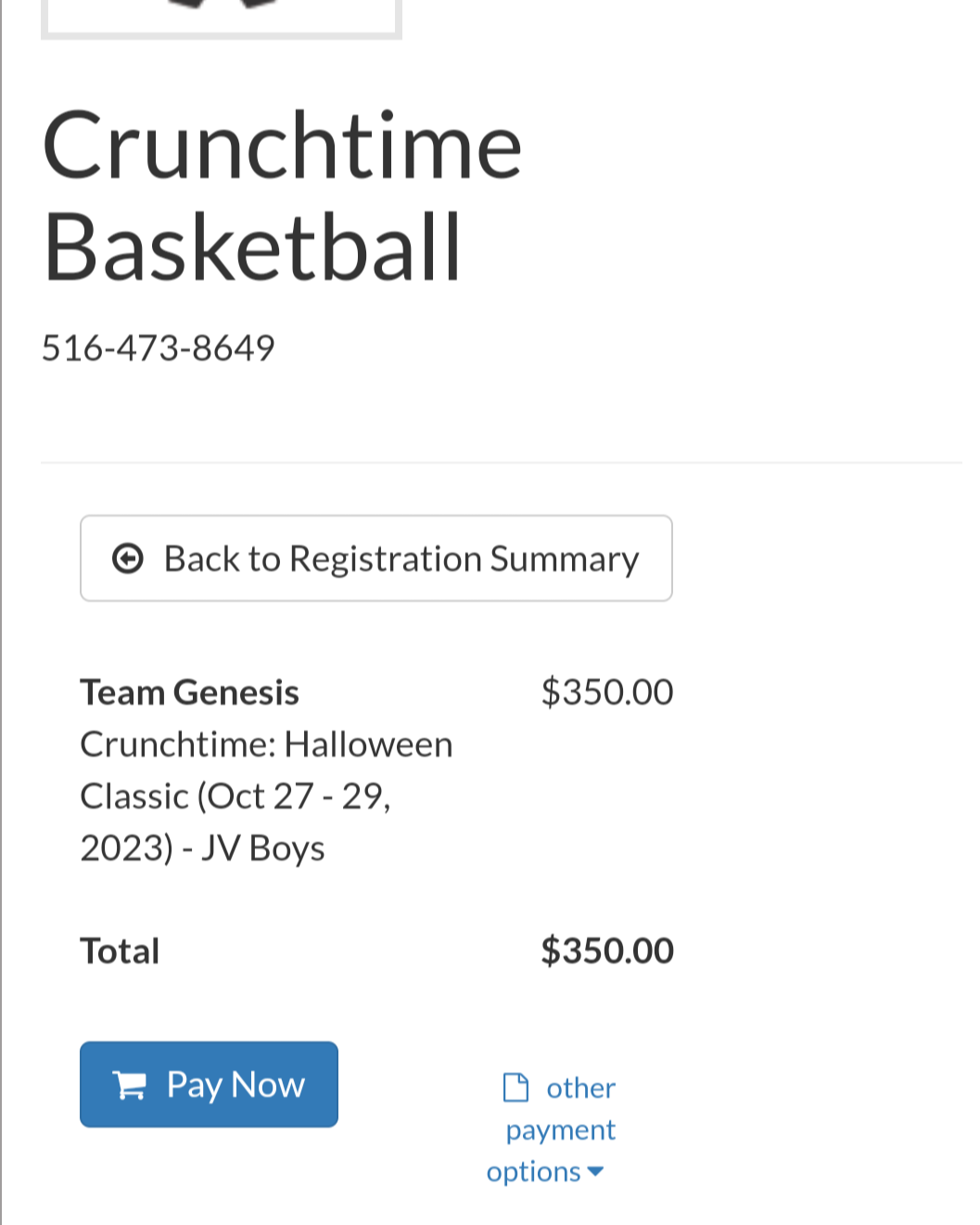
Task: Click the Pay Now label text
Action: (235, 1085)
